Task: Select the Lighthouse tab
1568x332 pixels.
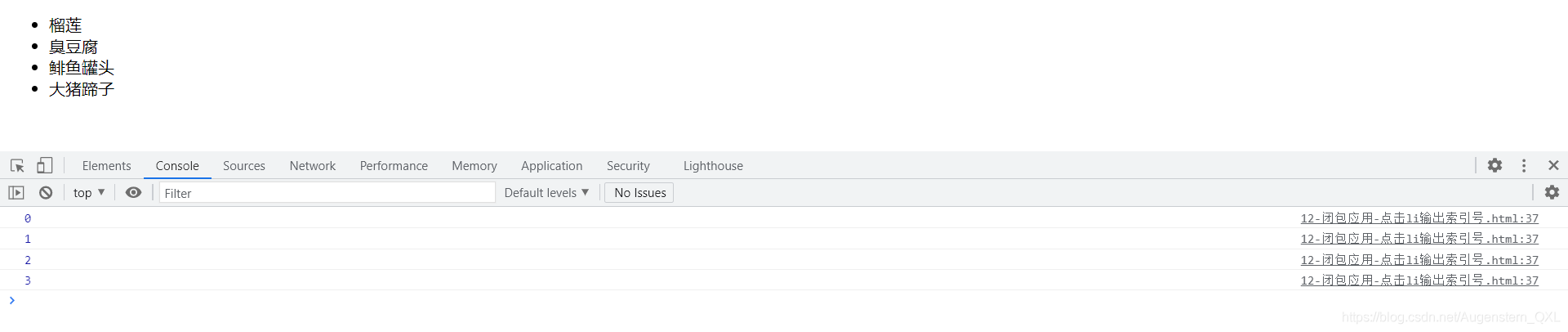Action: pyautogui.click(x=713, y=166)
